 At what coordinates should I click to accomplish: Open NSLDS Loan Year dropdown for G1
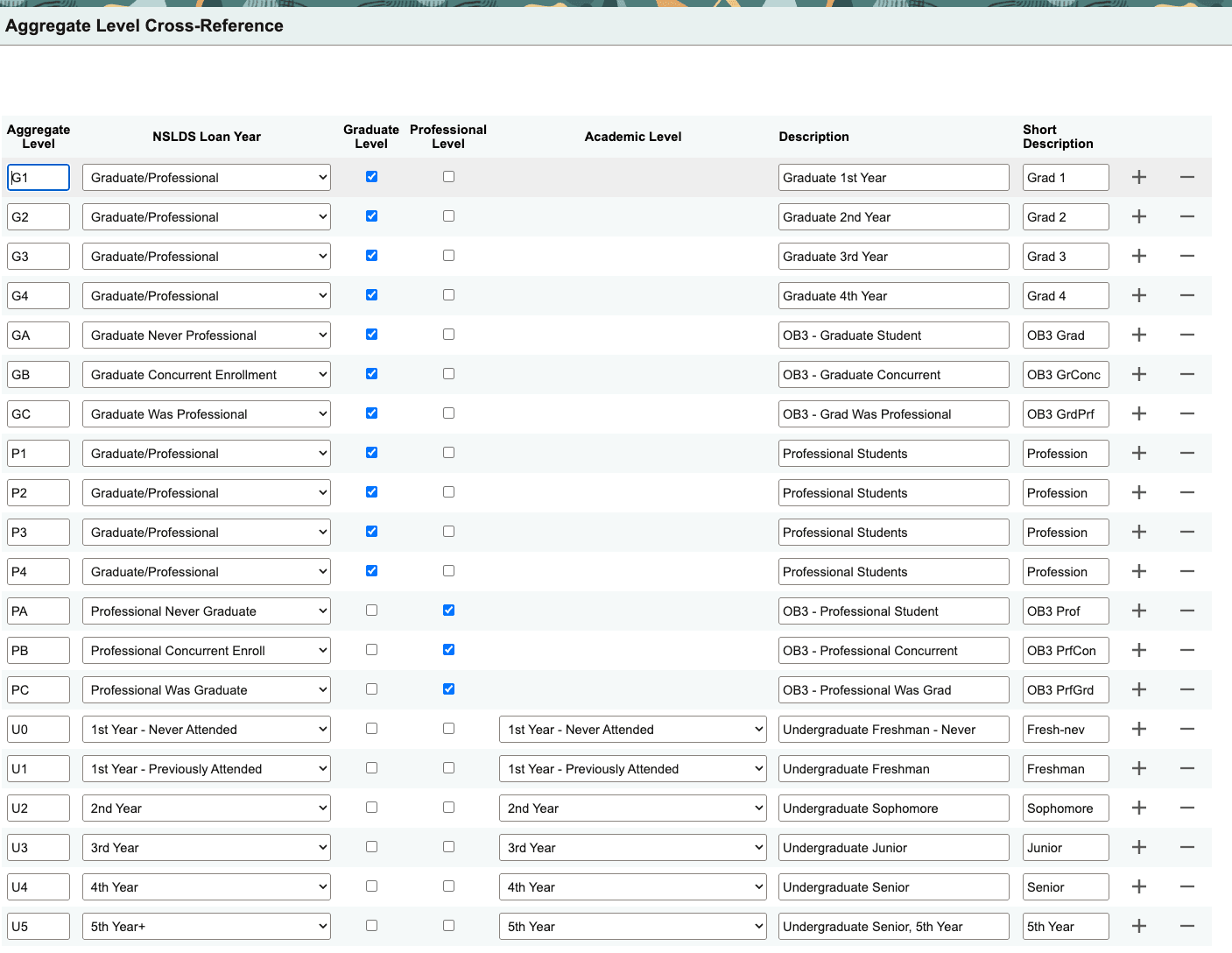tap(207, 177)
